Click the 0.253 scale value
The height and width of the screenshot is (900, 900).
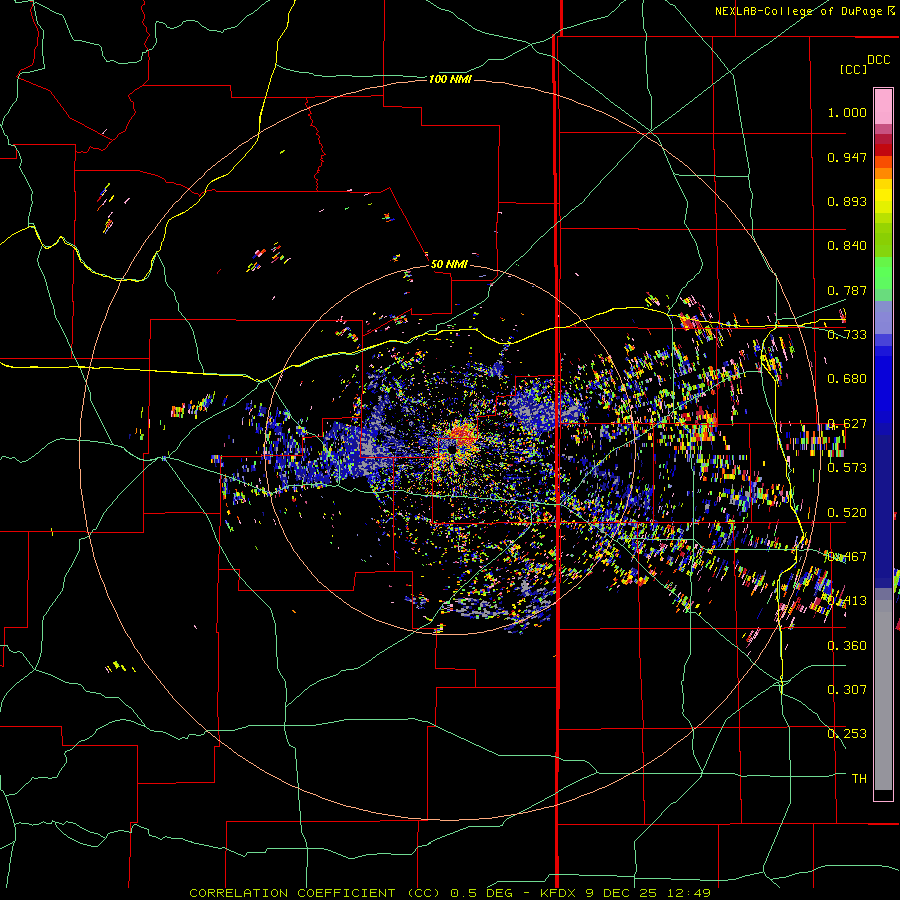pyautogui.click(x=847, y=734)
